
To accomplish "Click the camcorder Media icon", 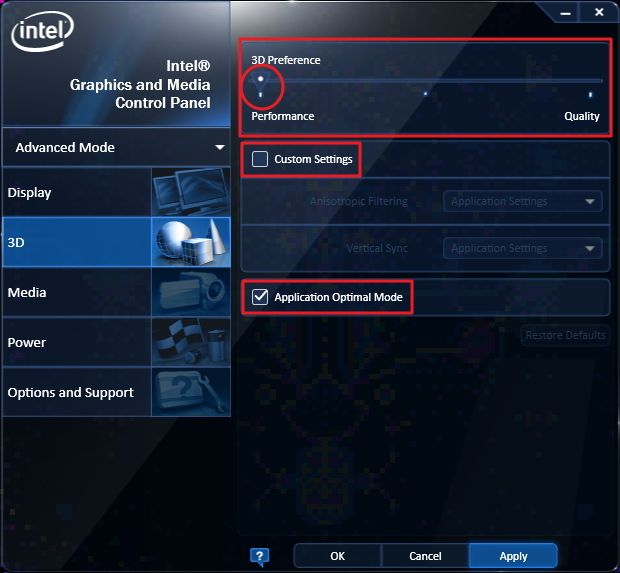I will click(191, 292).
